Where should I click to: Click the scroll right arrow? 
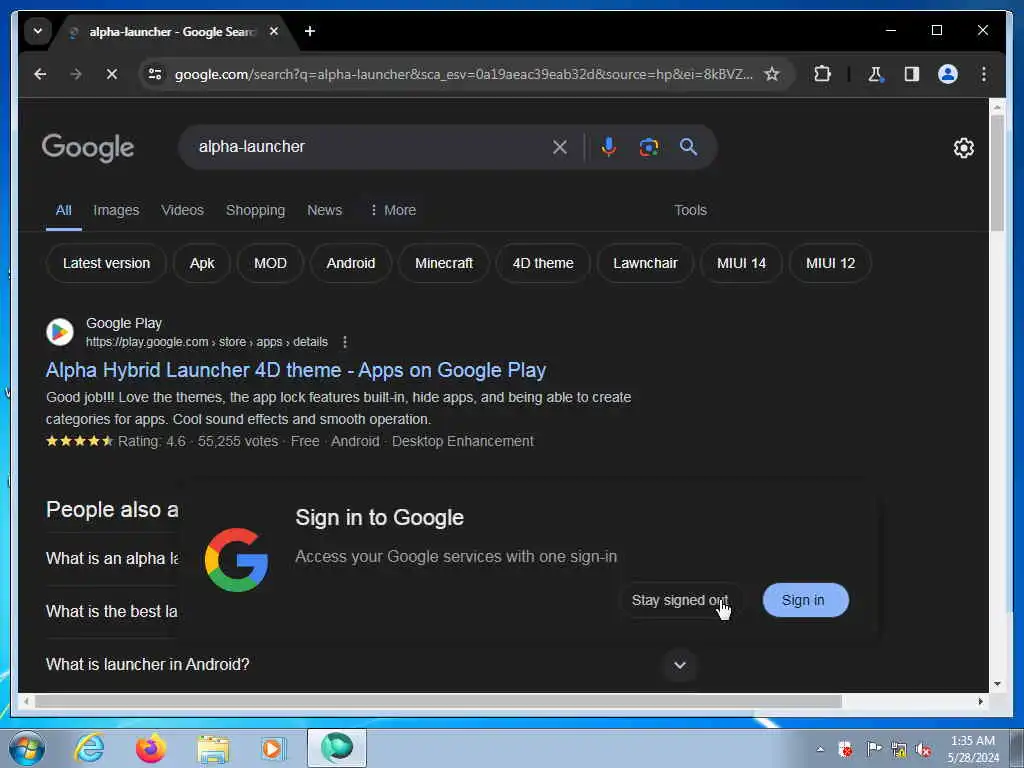(x=980, y=701)
